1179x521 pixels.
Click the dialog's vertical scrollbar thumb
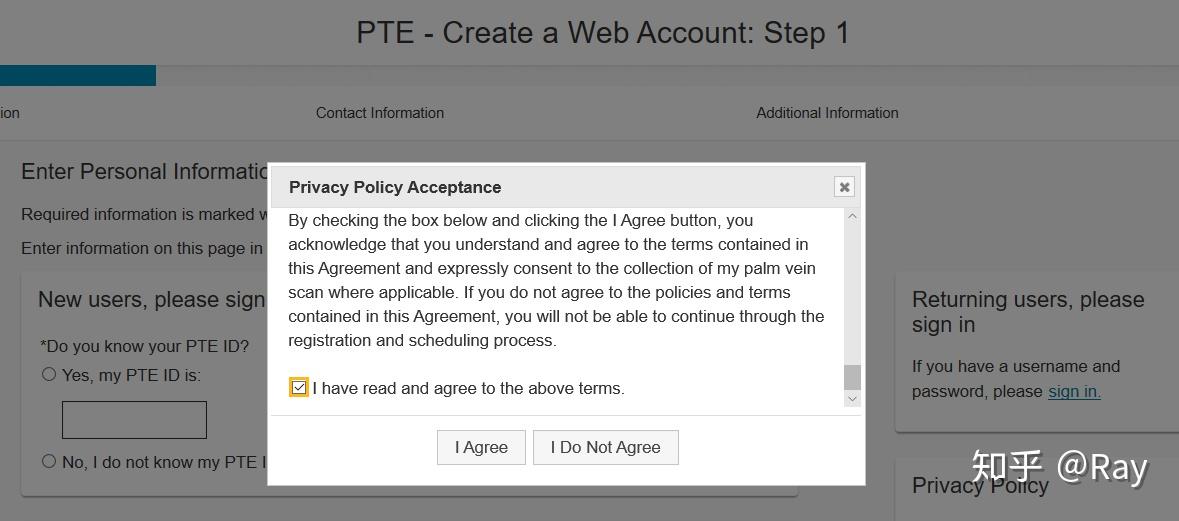coord(852,377)
